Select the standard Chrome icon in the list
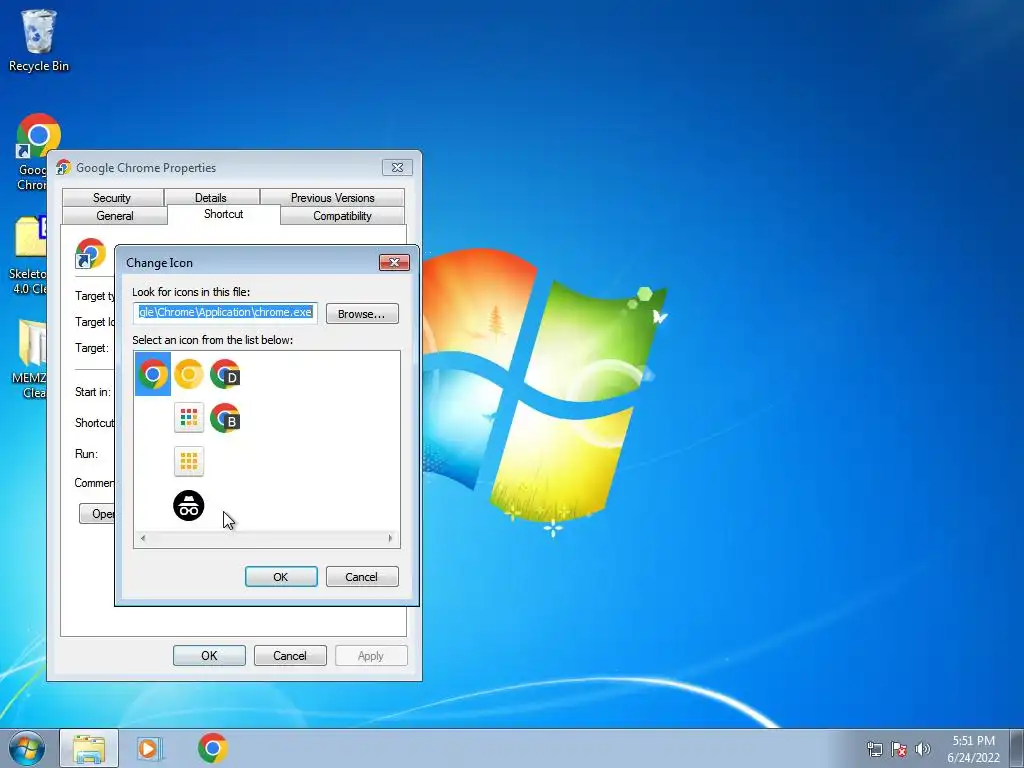This screenshot has height=768, width=1024. pyautogui.click(x=153, y=374)
